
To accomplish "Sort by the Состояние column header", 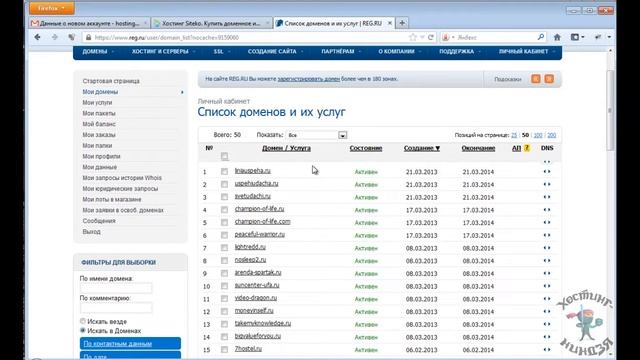I will pos(366,148).
